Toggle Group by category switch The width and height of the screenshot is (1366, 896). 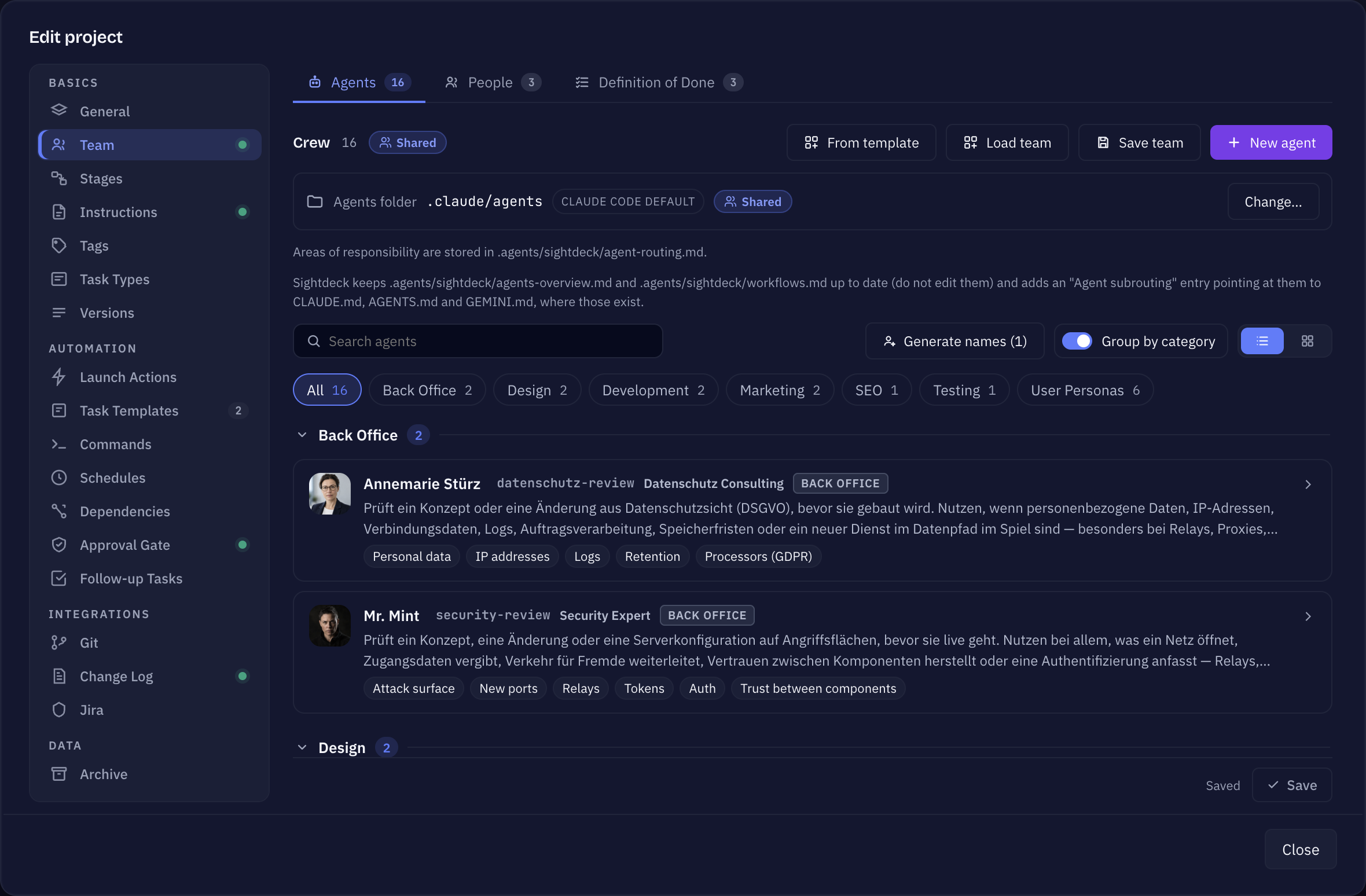1077,341
